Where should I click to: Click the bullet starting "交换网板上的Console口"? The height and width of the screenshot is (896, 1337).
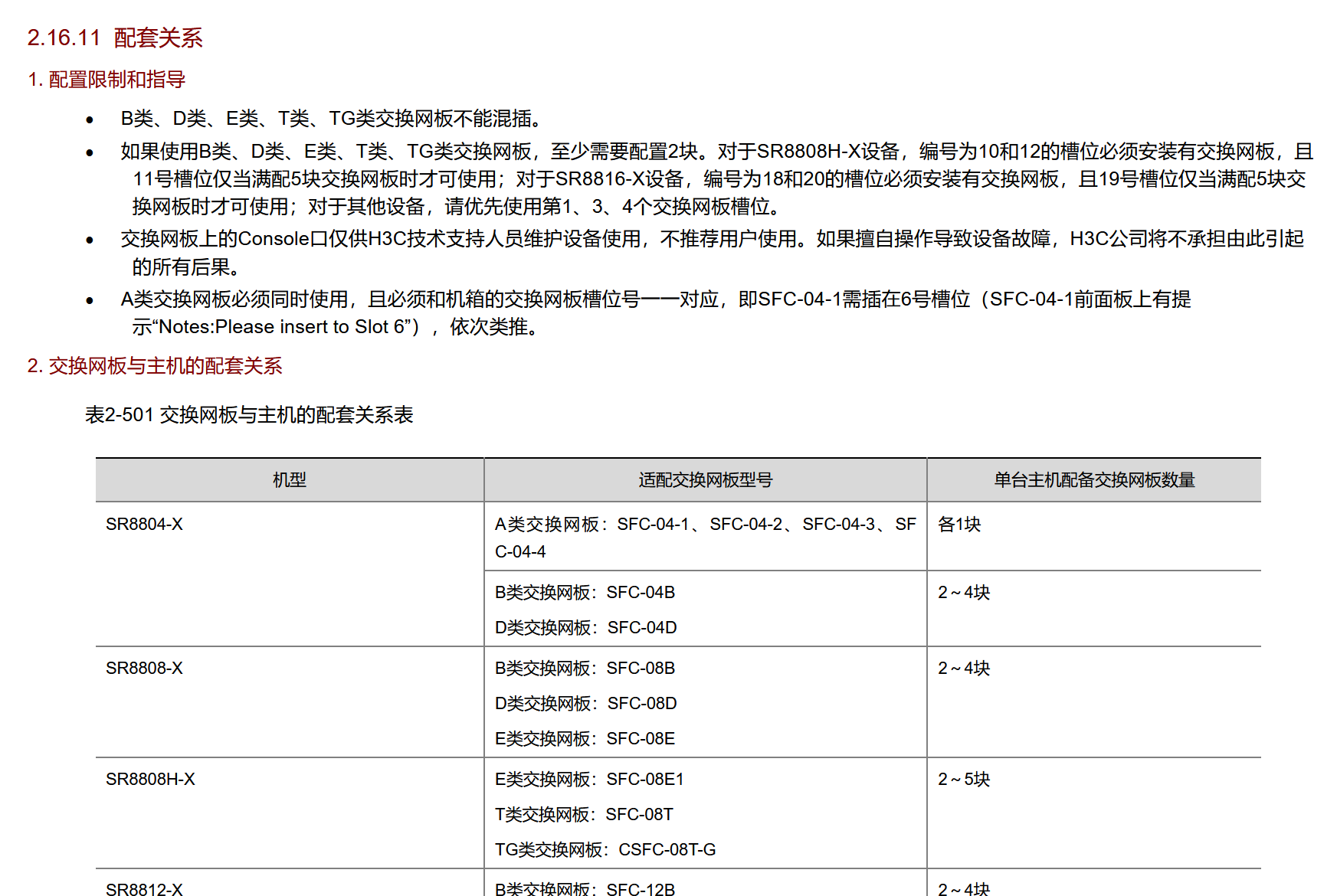[712, 253]
